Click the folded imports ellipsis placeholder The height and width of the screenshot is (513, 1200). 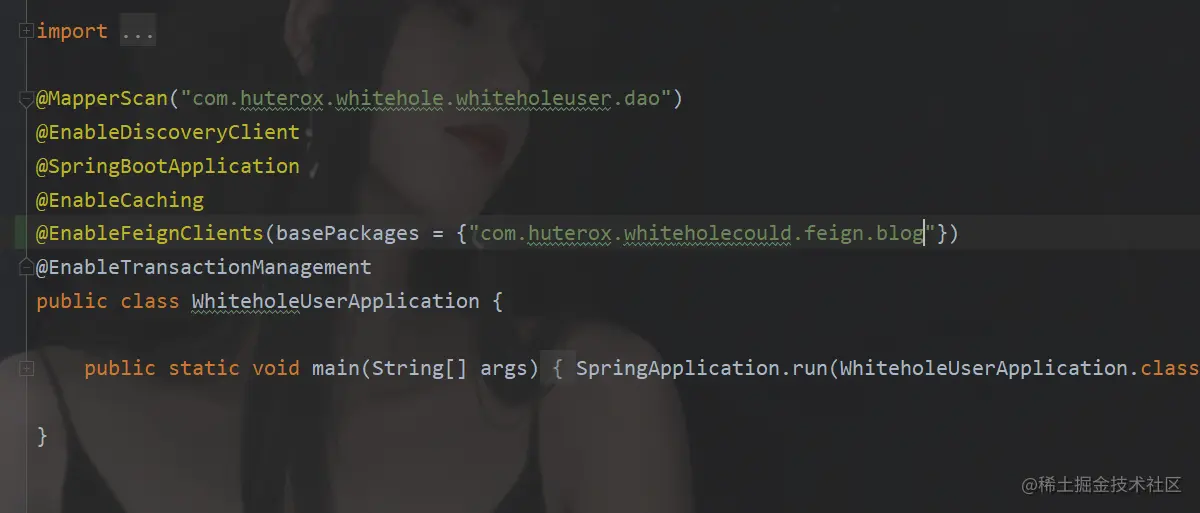138,32
